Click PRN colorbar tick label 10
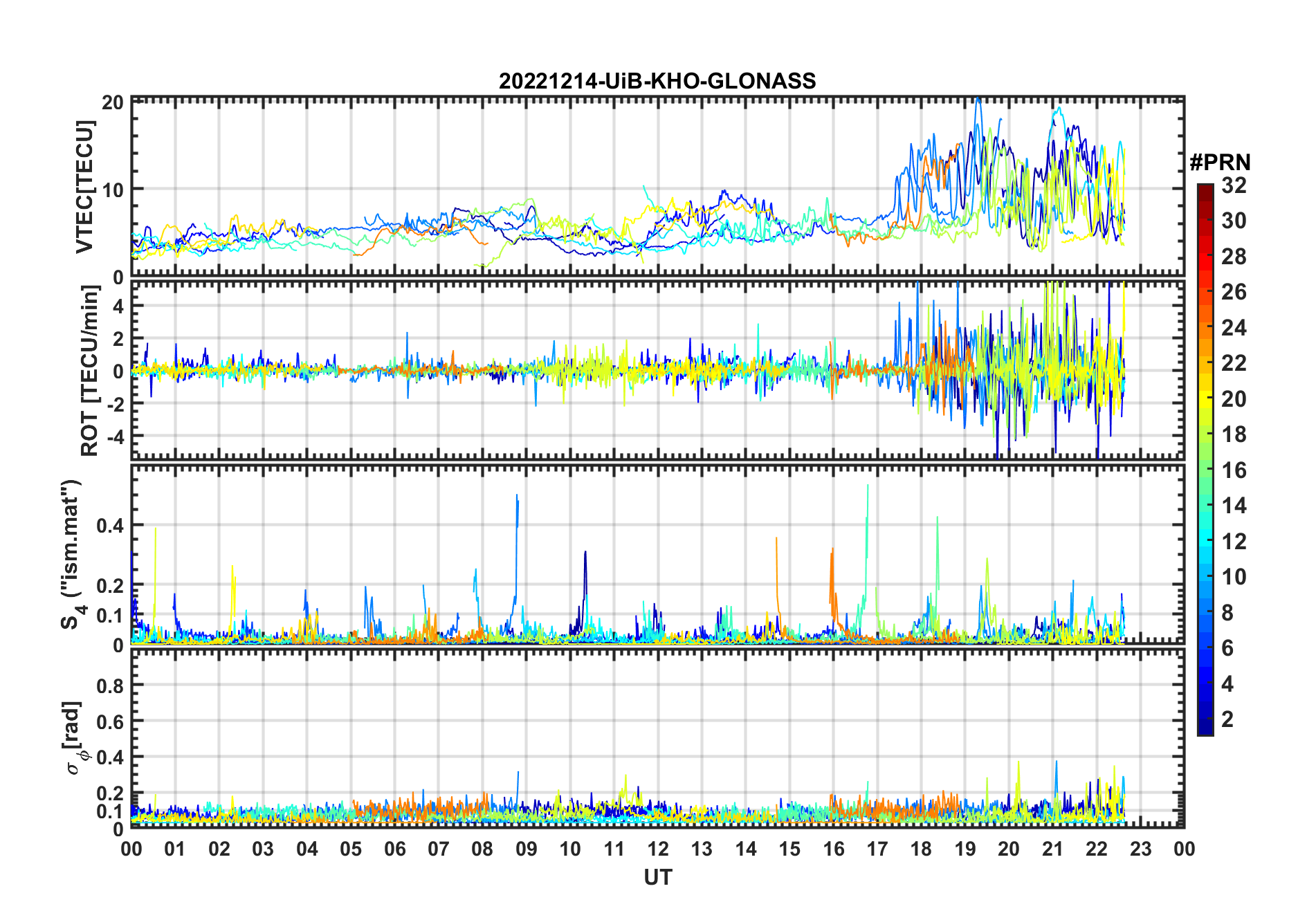1316x920 pixels. point(1234,577)
